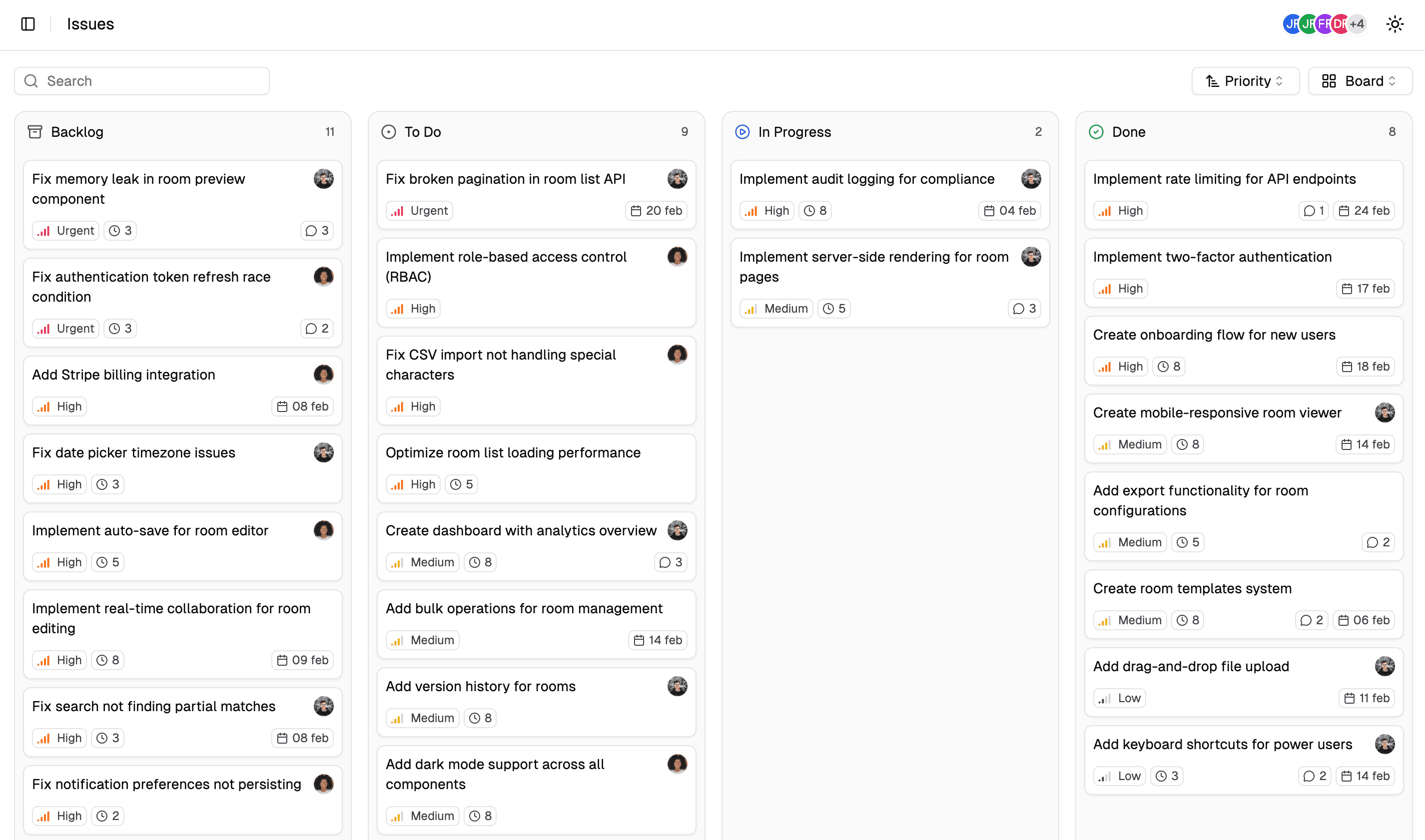
Task: Open the Priority sort dropdown
Action: coord(1245,81)
